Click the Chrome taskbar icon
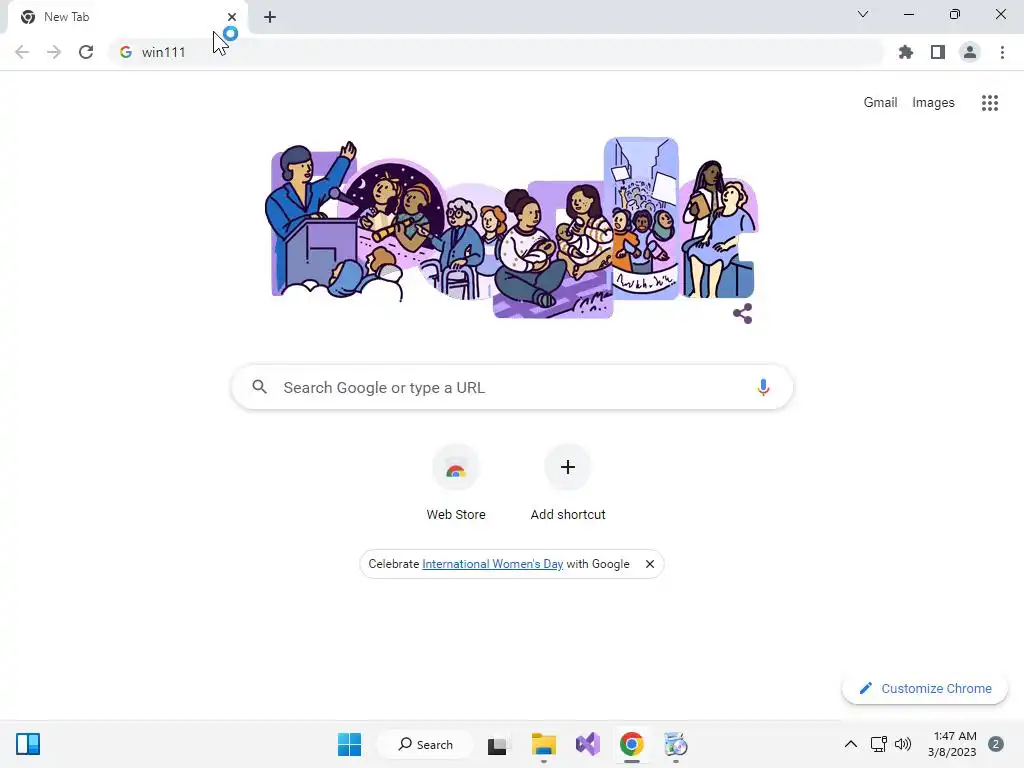The width and height of the screenshot is (1024, 768). click(632, 744)
